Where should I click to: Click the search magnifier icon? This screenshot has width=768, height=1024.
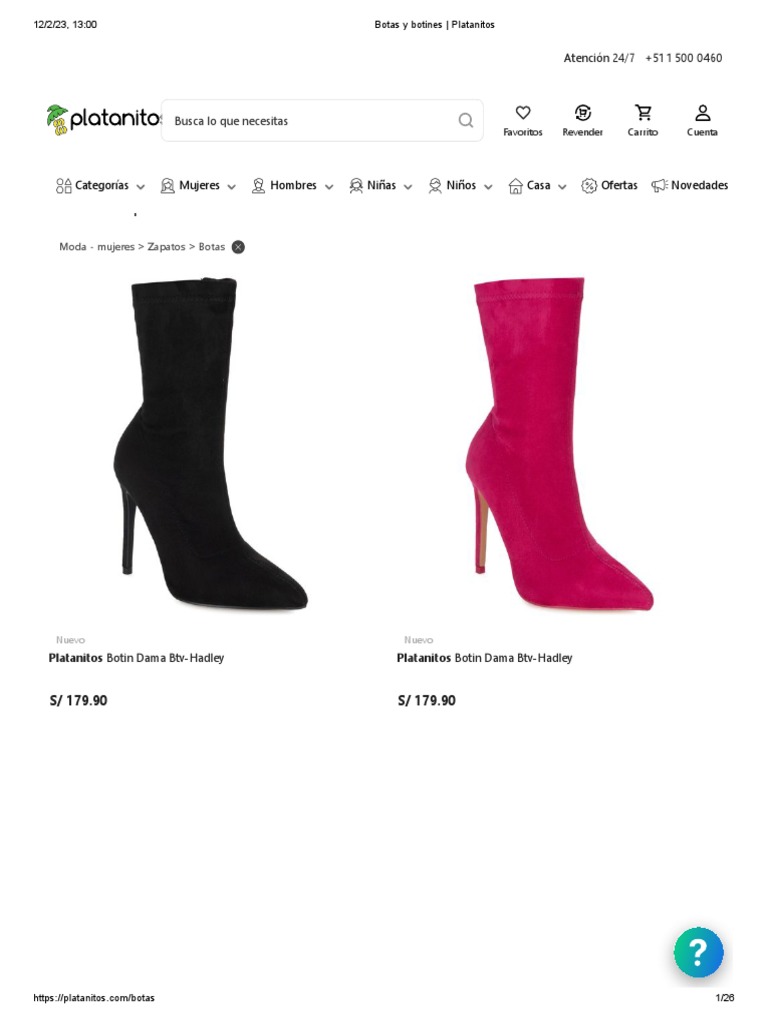466,120
